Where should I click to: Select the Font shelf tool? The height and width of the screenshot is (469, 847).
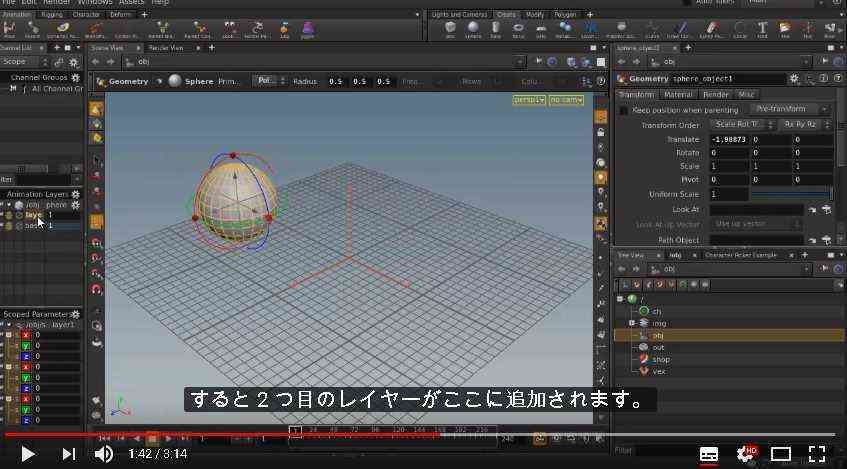click(762, 29)
